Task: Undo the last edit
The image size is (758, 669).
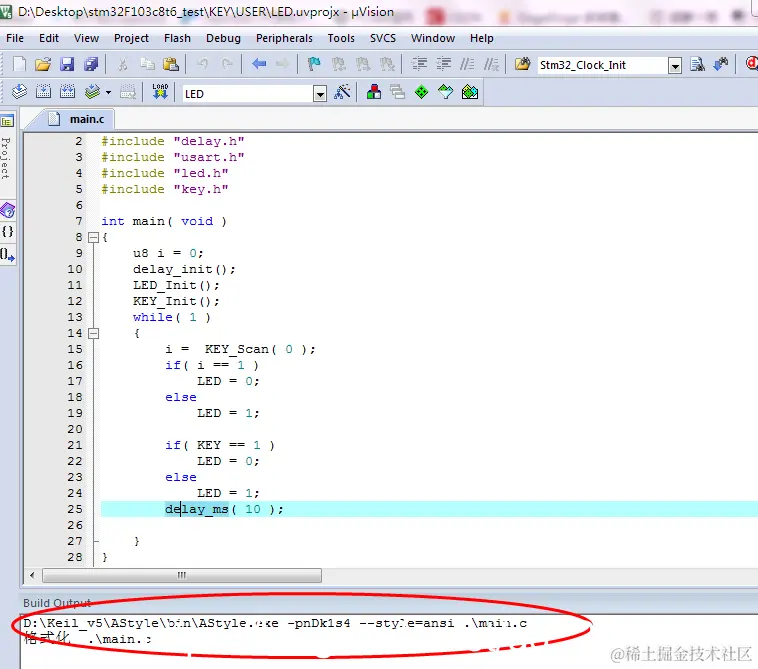Action: (x=203, y=64)
